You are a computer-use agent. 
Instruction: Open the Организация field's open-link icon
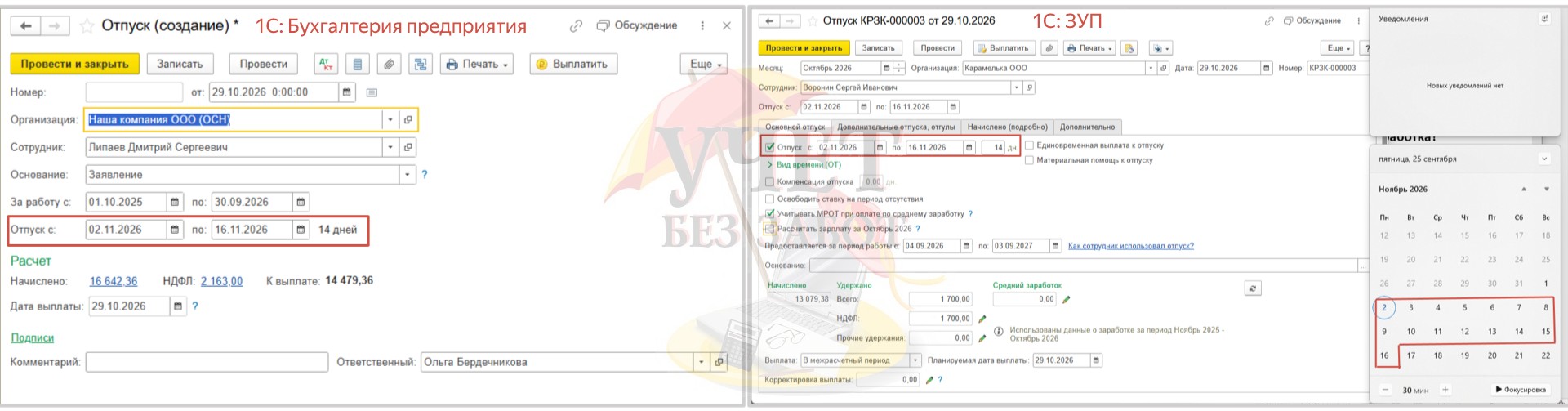pyautogui.click(x=408, y=120)
